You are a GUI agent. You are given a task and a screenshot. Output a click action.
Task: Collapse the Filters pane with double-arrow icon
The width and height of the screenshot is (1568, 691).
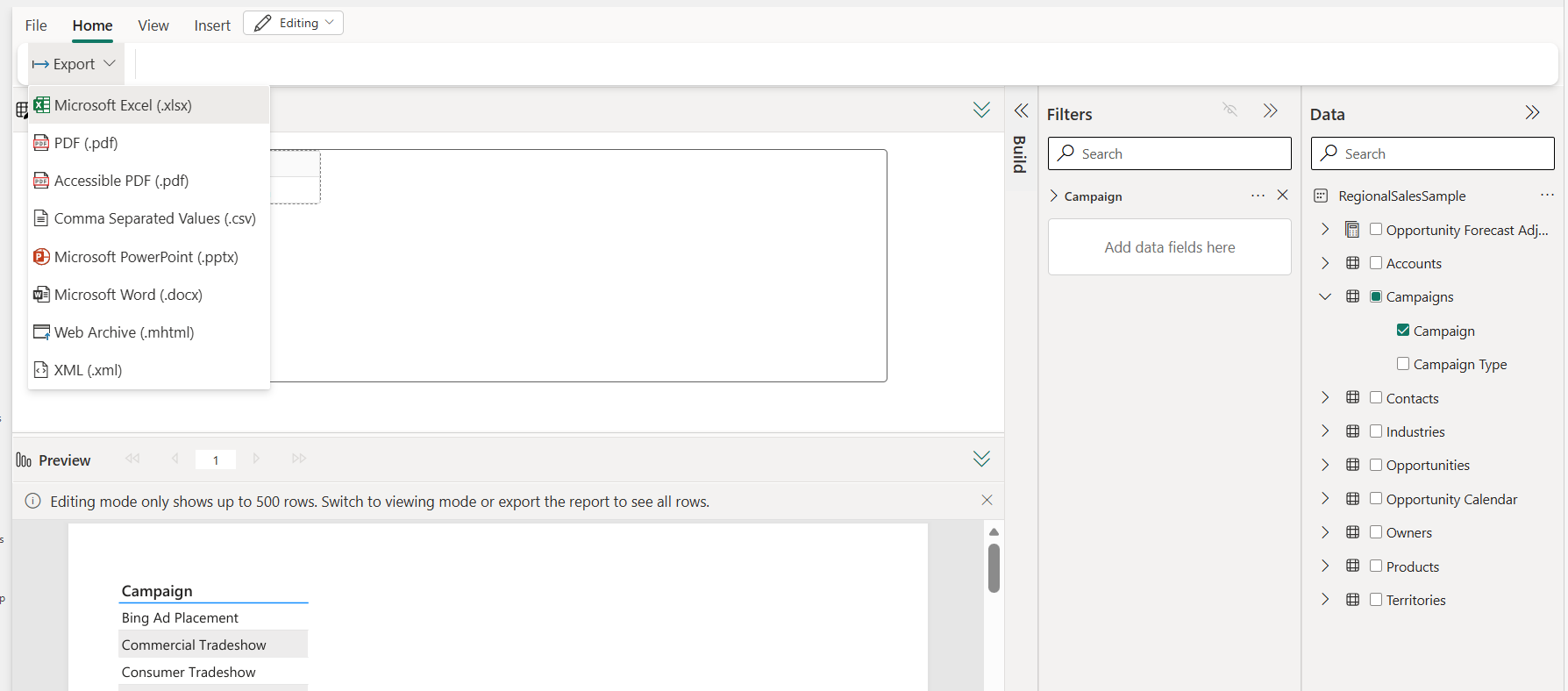(1270, 110)
